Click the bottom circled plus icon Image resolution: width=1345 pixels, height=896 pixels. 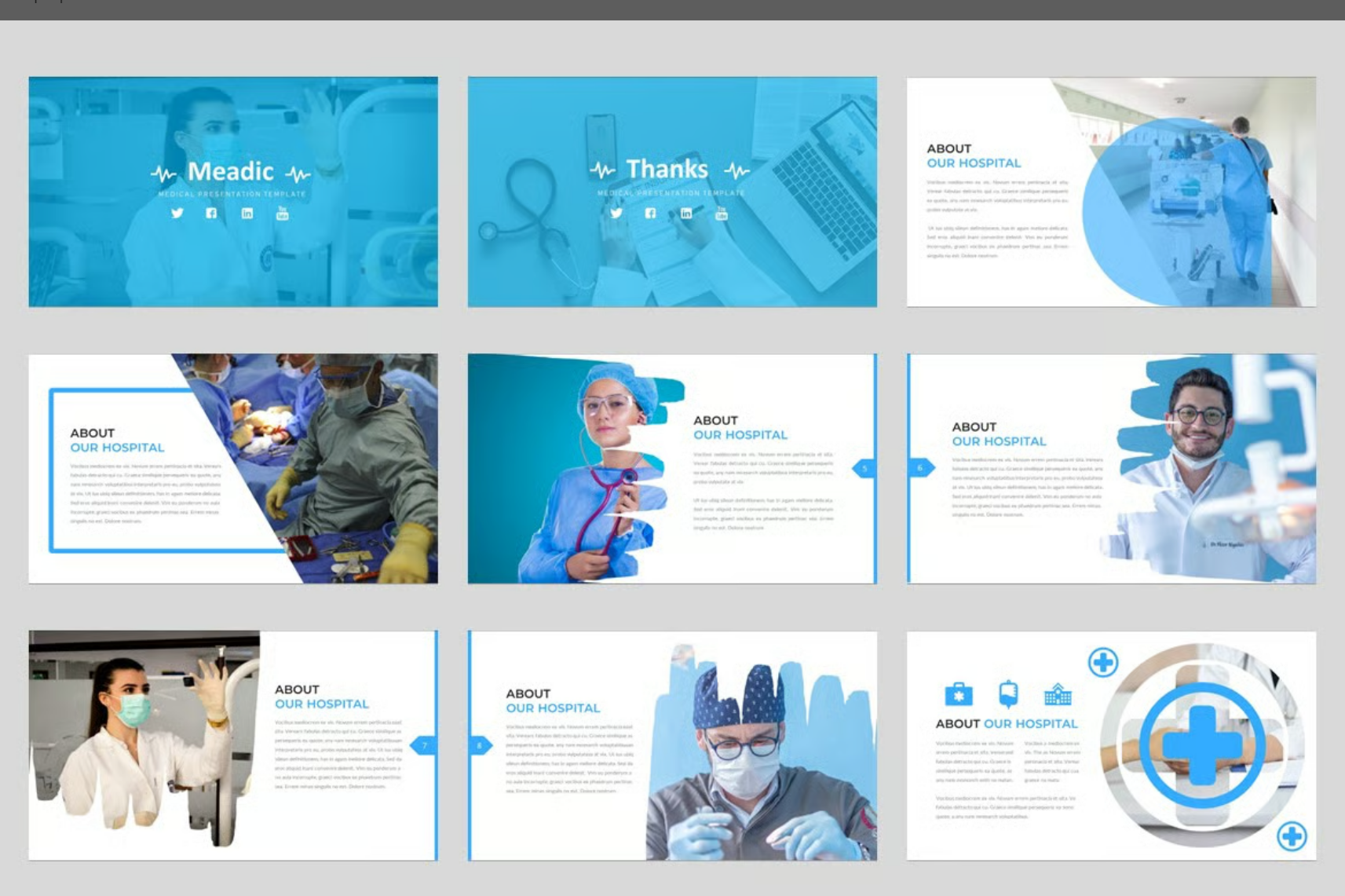[1292, 836]
